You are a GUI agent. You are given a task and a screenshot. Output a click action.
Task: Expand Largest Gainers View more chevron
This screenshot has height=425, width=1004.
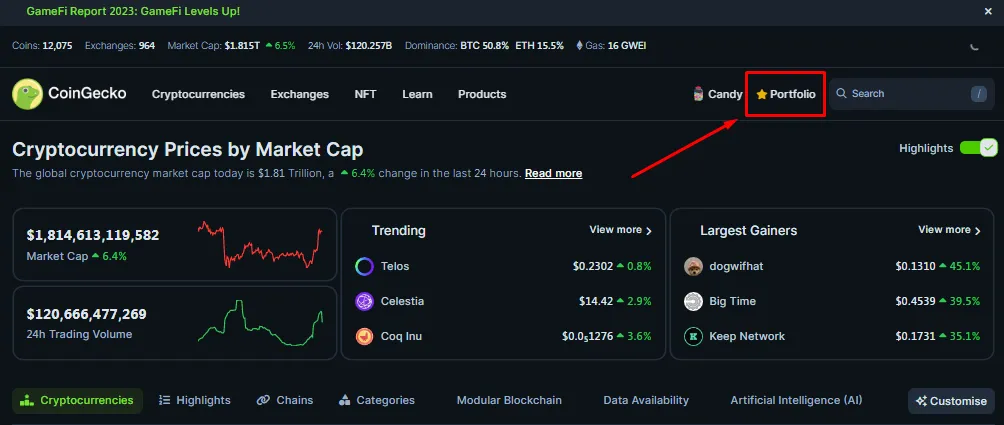[x=978, y=230]
